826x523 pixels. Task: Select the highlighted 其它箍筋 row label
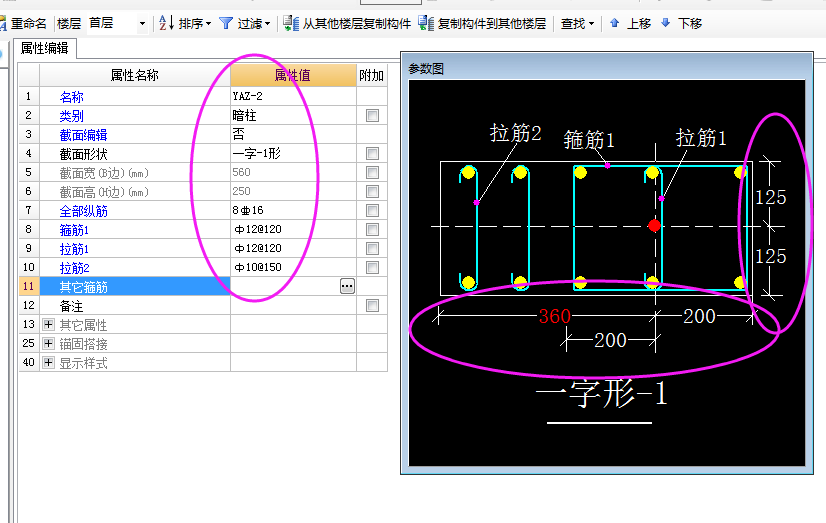pyautogui.click(x=135, y=287)
